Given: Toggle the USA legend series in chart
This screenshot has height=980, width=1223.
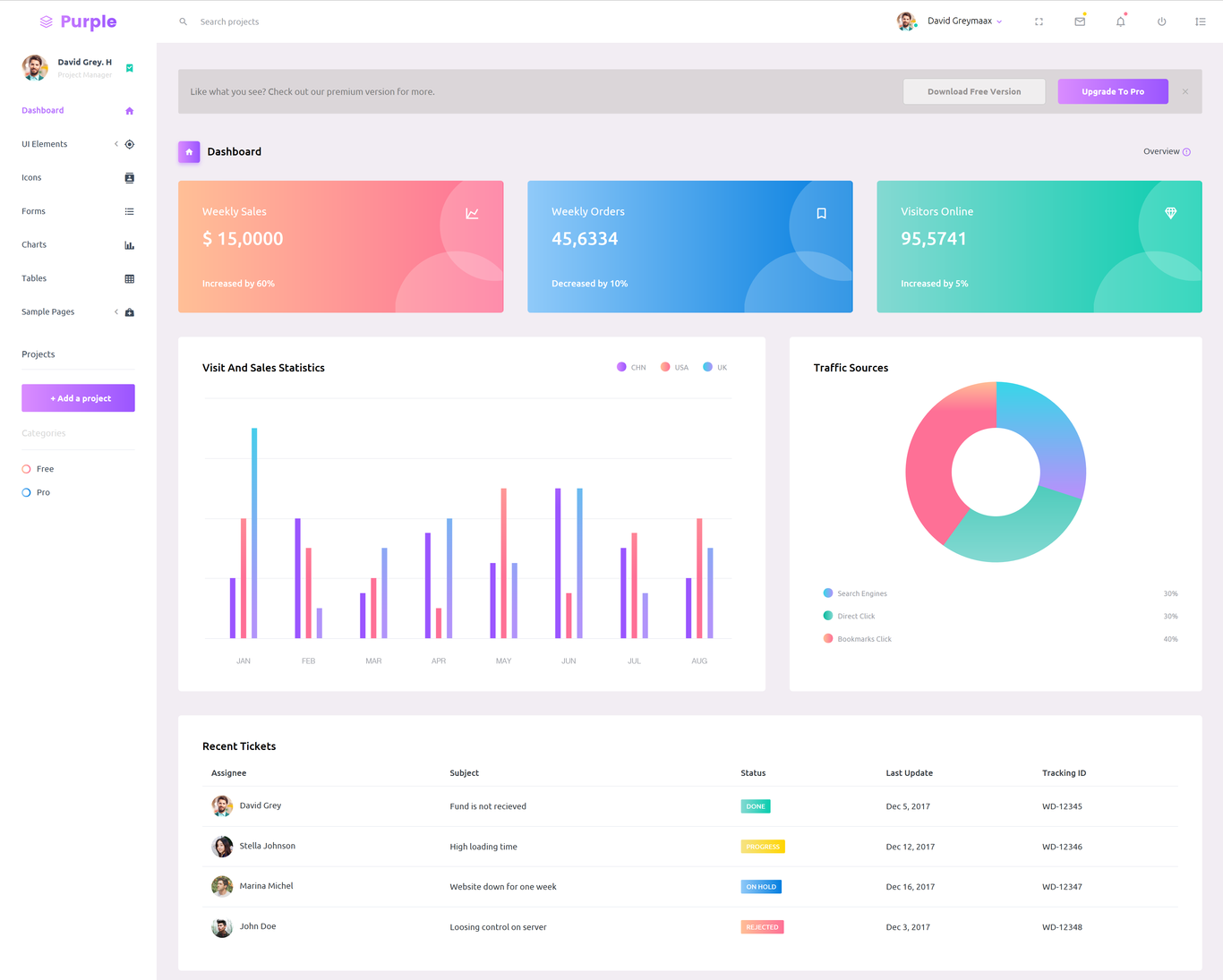Looking at the screenshot, I should (x=674, y=367).
